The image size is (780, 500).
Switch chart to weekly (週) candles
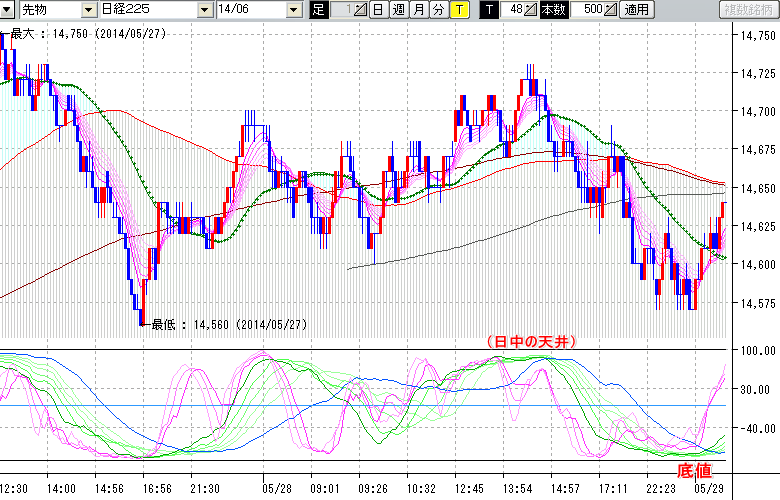click(x=397, y=10)
